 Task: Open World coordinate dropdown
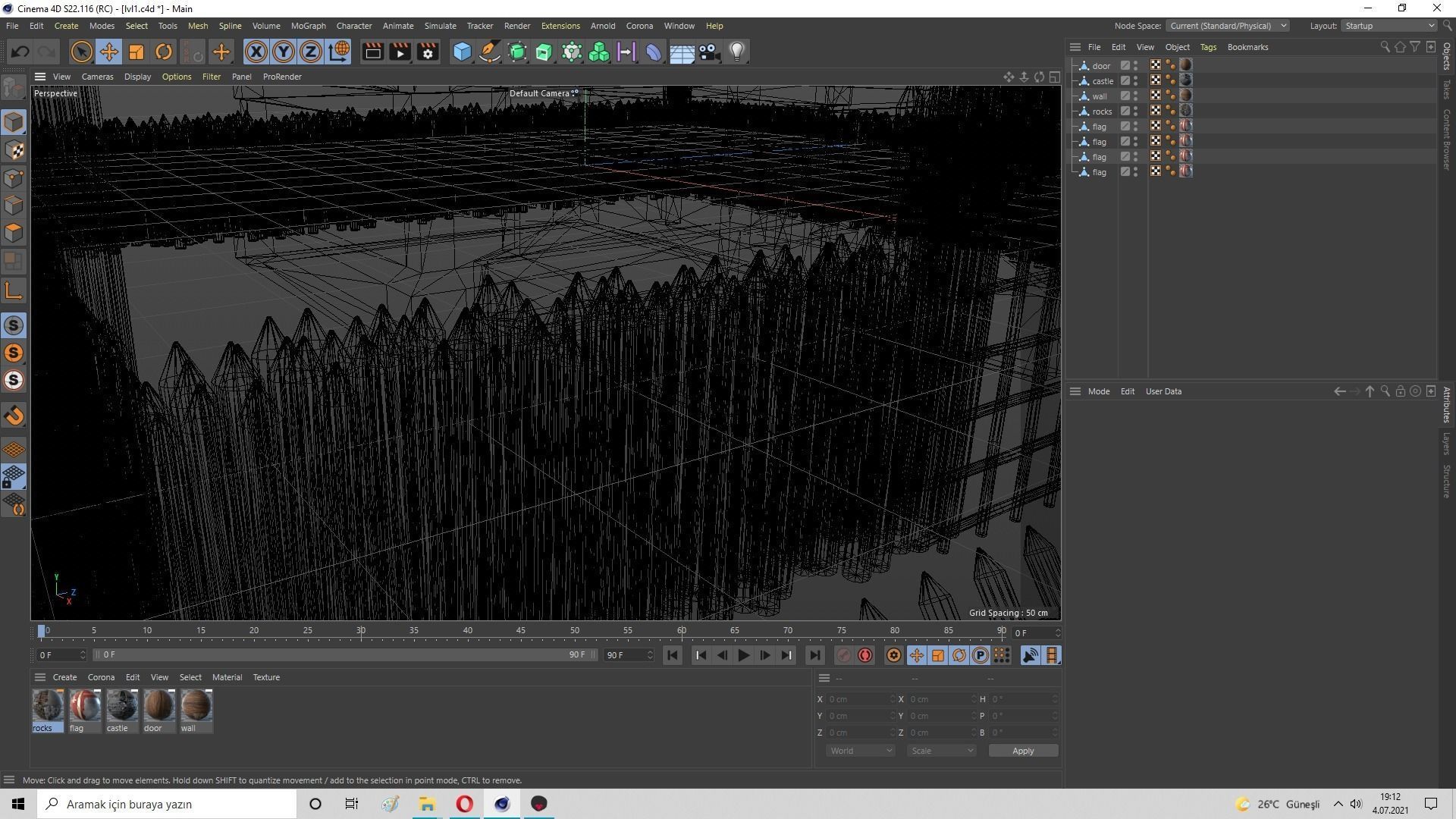(x=861, y=751)
